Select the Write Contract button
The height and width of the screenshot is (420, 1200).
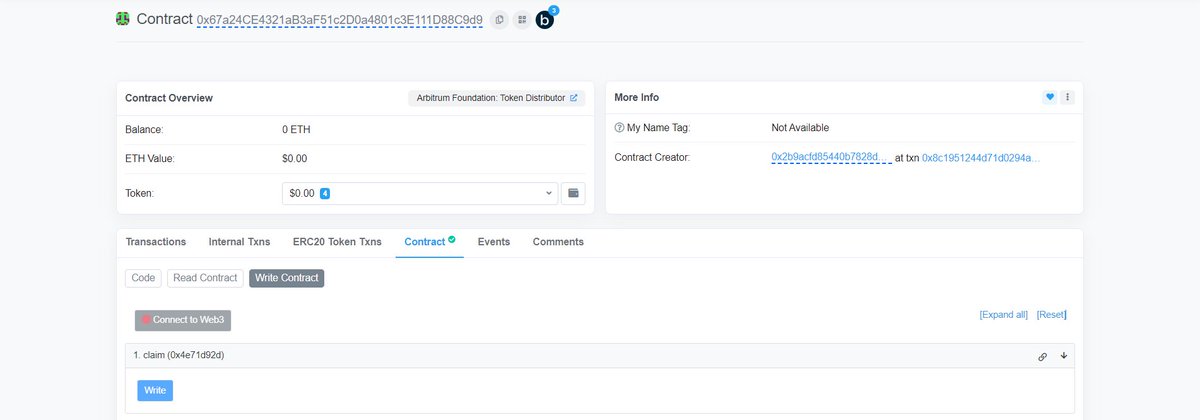coord(287,278)
